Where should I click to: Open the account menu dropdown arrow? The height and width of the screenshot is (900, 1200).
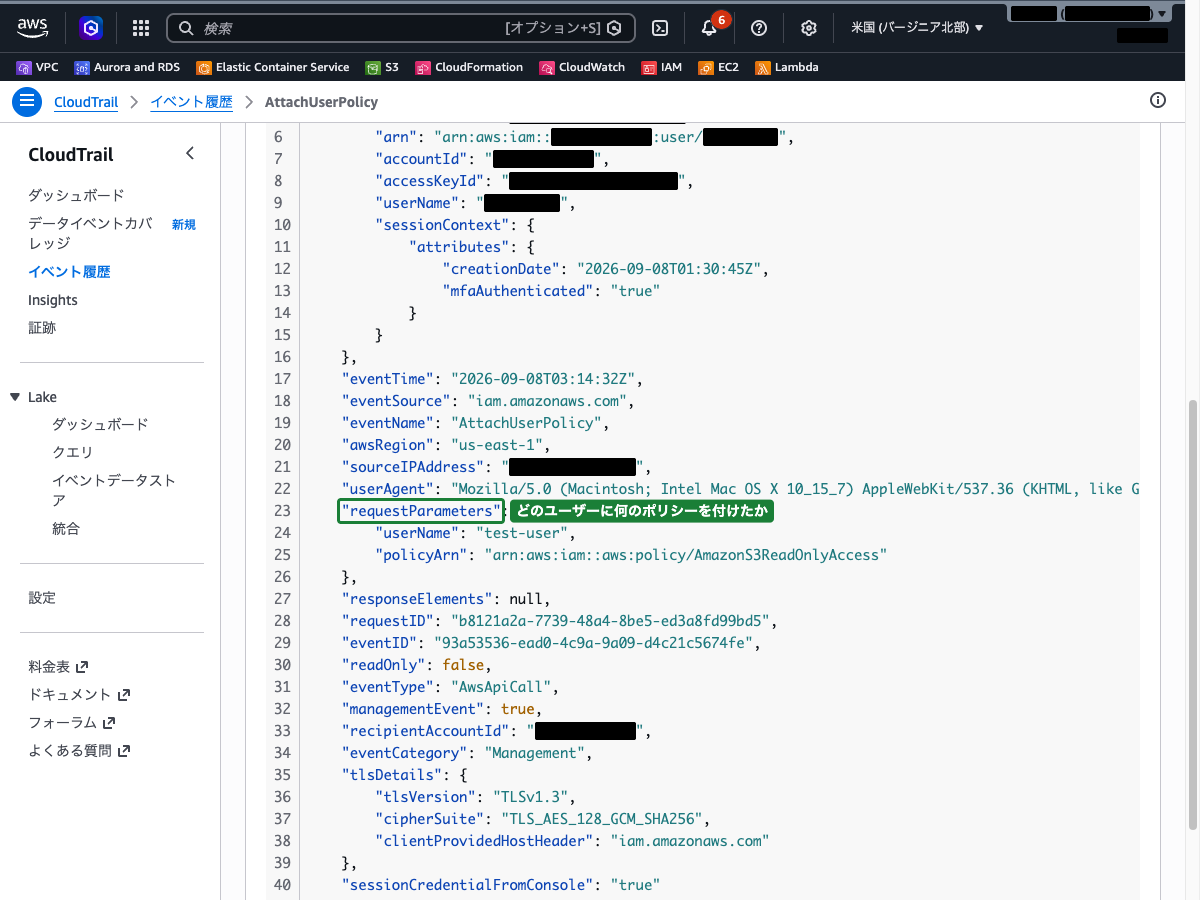(1160, 14)
